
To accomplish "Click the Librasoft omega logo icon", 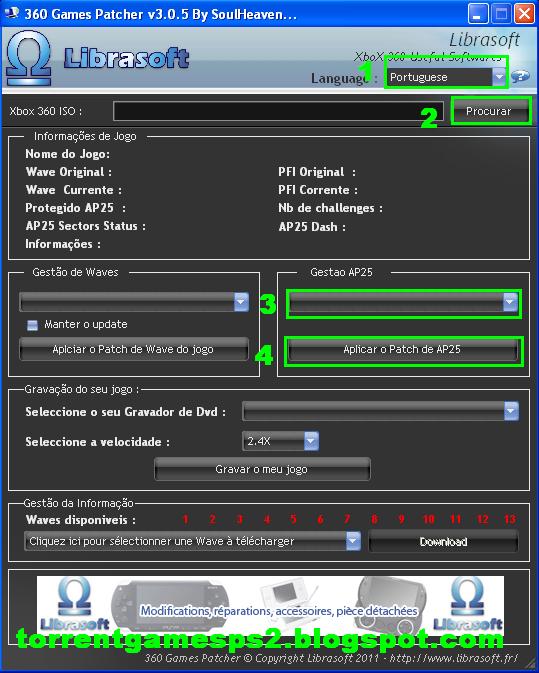I will pyautogui.click(x=28, y=58).
